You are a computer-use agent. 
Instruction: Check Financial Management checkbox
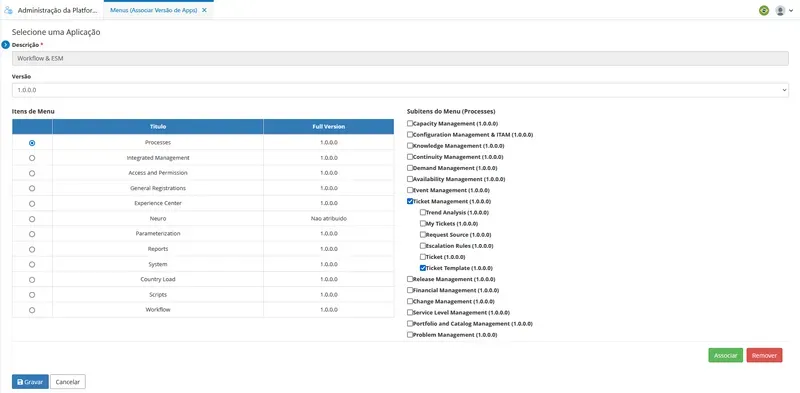[410, 290]
